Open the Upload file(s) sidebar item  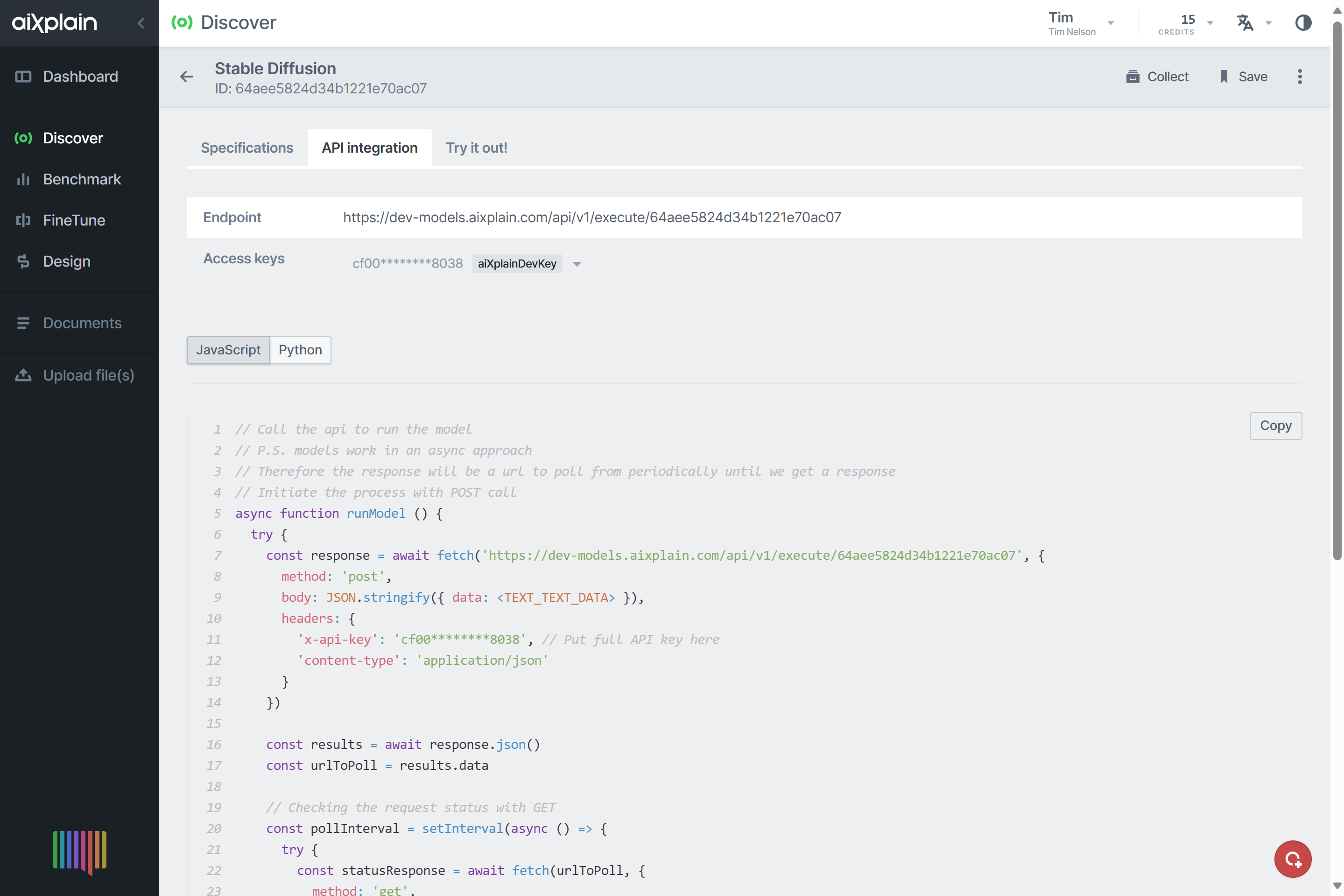click(x=79, y=375)
